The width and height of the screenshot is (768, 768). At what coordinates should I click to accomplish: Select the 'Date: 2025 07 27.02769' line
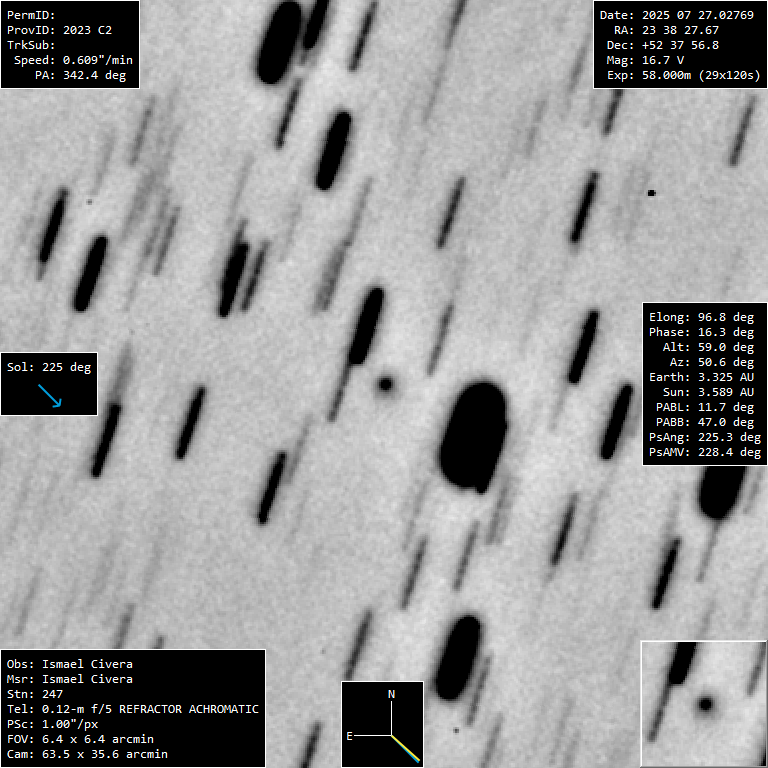(x=677, y=15)
